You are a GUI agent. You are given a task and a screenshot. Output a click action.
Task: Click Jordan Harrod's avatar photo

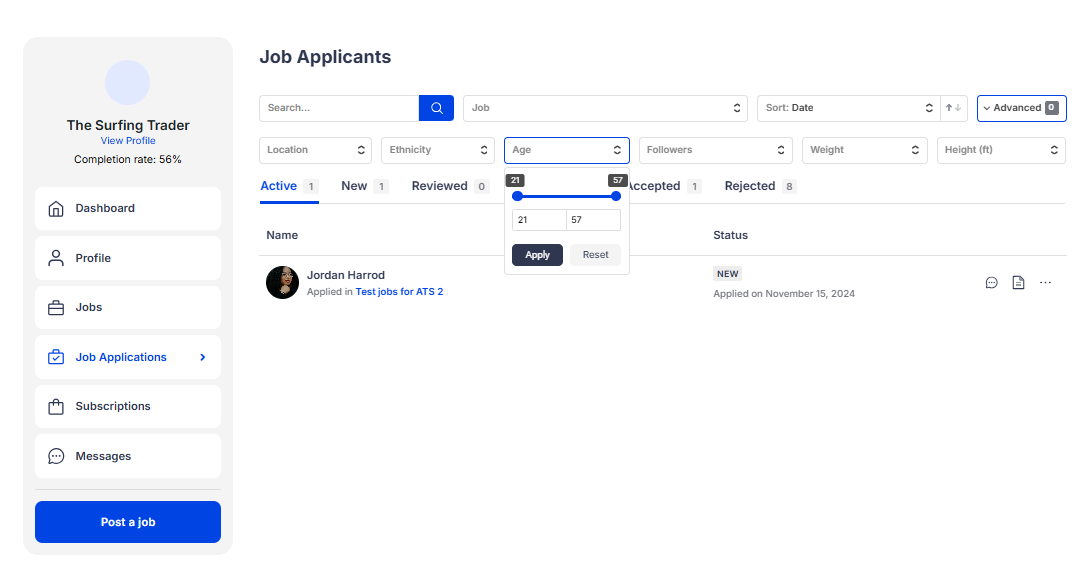coord(282,282)
